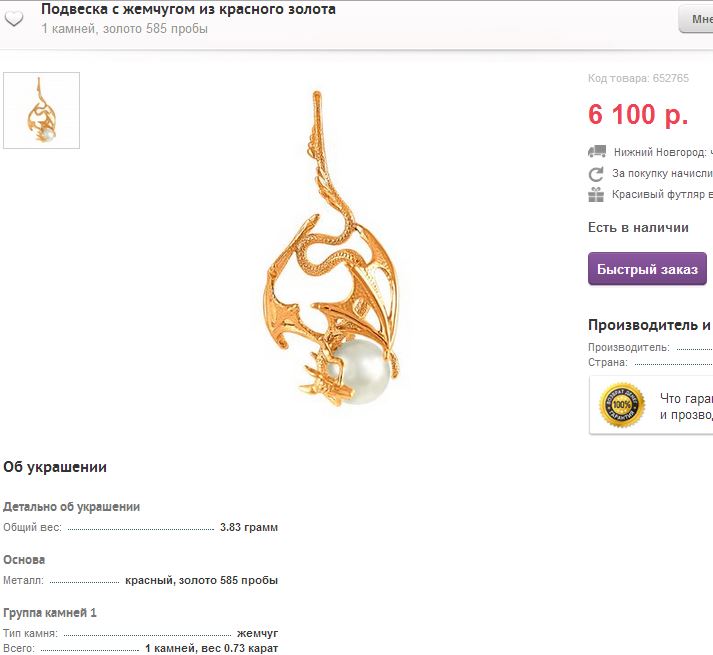The image size is (713, 655).
Task: Click the product title Подвеска с жемчугом
Action: tap(188, 9)
